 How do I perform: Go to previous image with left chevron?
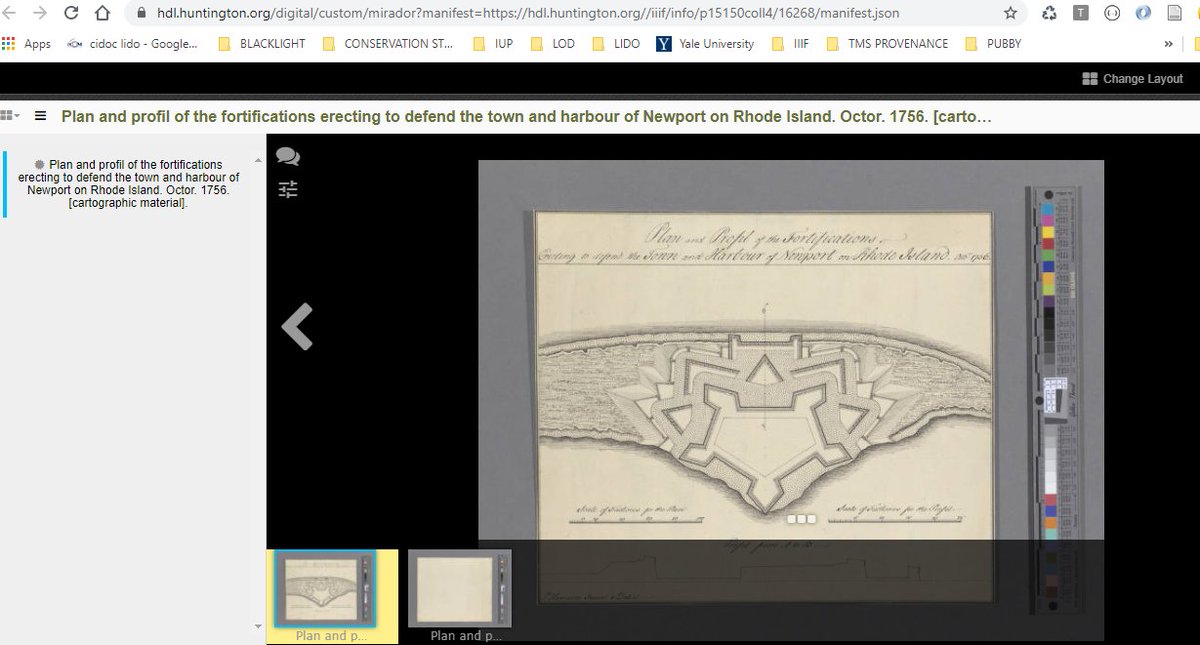[x=297, y=326]
